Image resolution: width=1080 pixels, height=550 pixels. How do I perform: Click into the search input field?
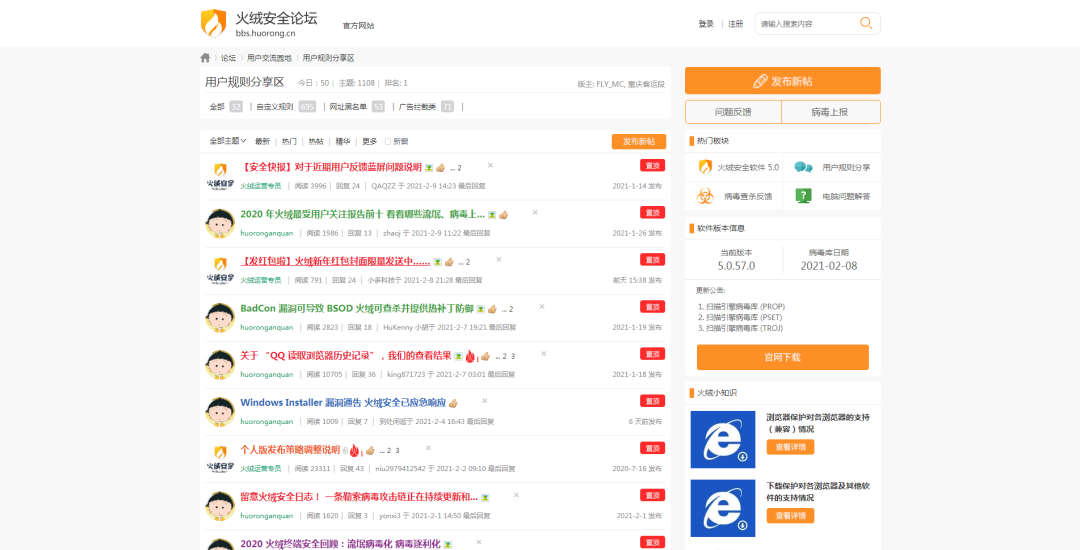806,23
